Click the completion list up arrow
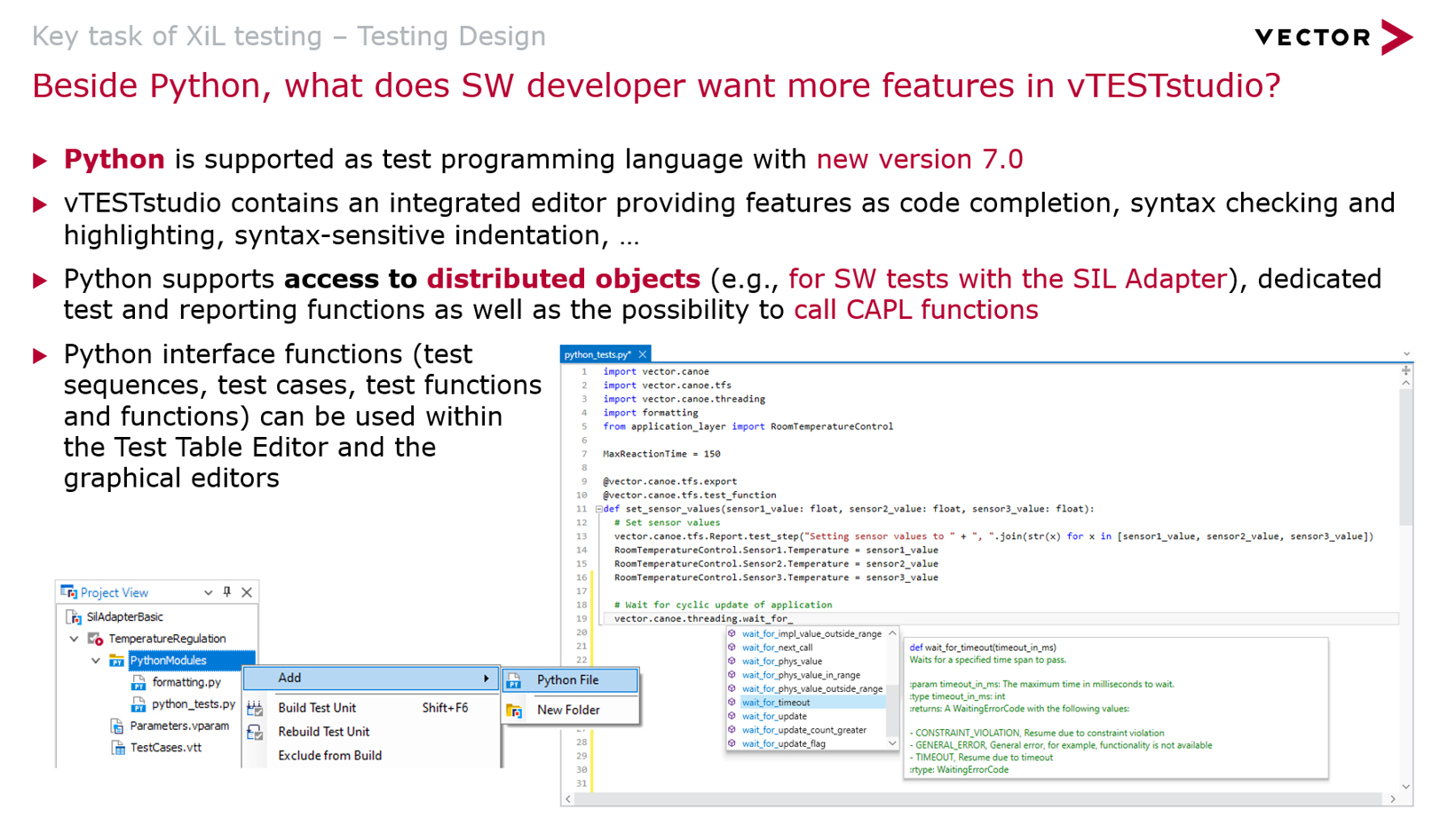 coord(892,634)
